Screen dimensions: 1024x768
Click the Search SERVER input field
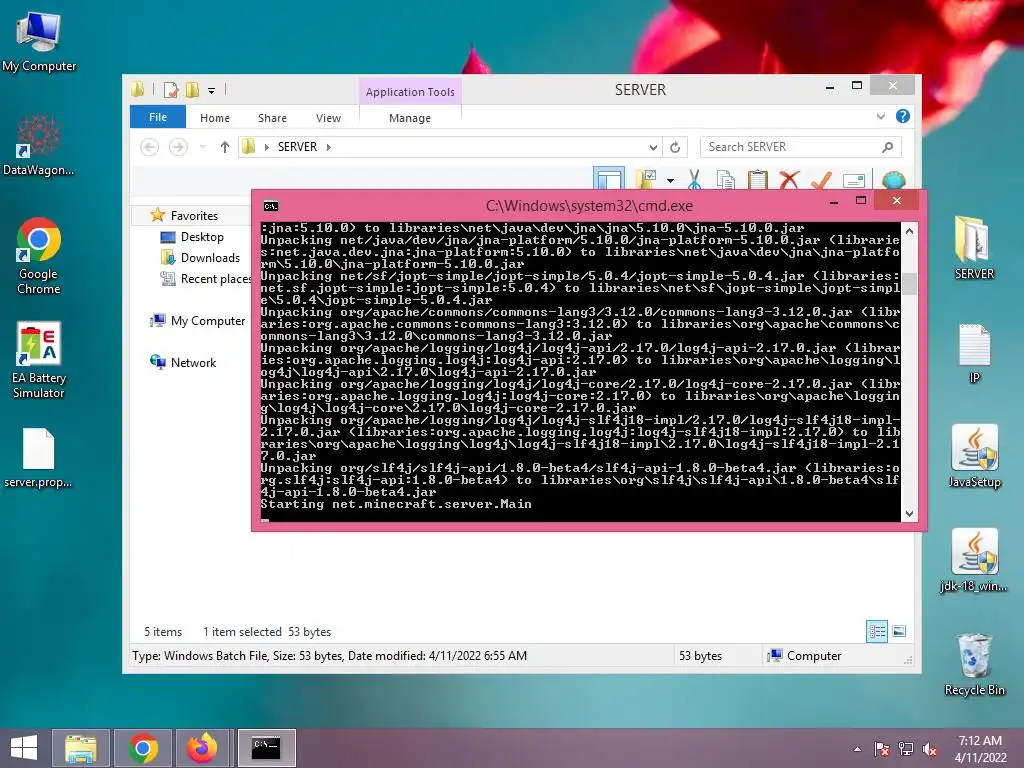click(x=801, y=147)
